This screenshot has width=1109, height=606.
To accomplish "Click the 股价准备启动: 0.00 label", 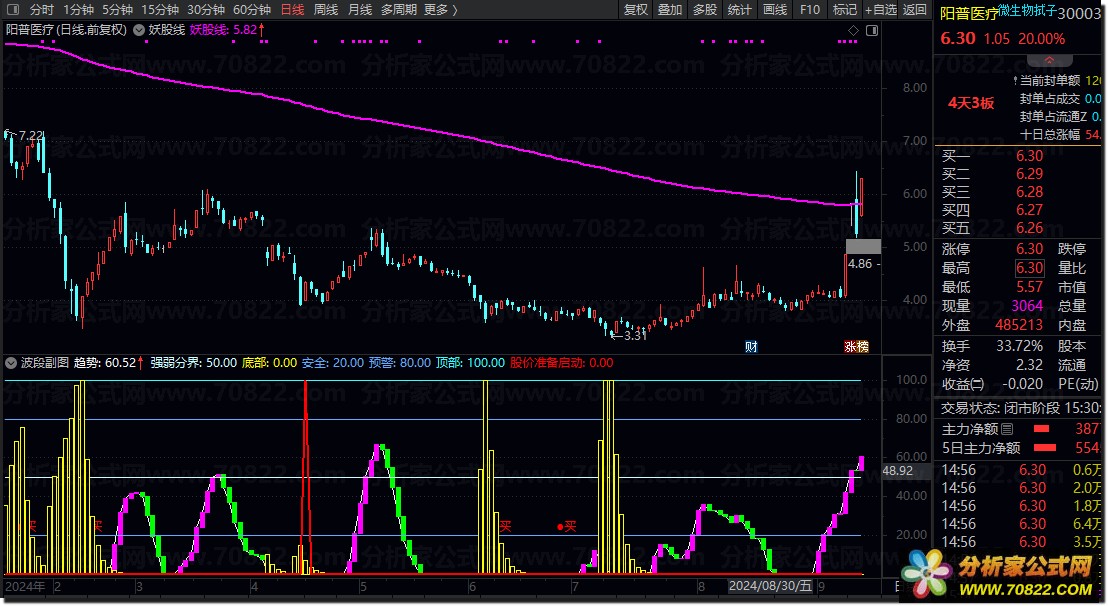I will coord(562,363).
